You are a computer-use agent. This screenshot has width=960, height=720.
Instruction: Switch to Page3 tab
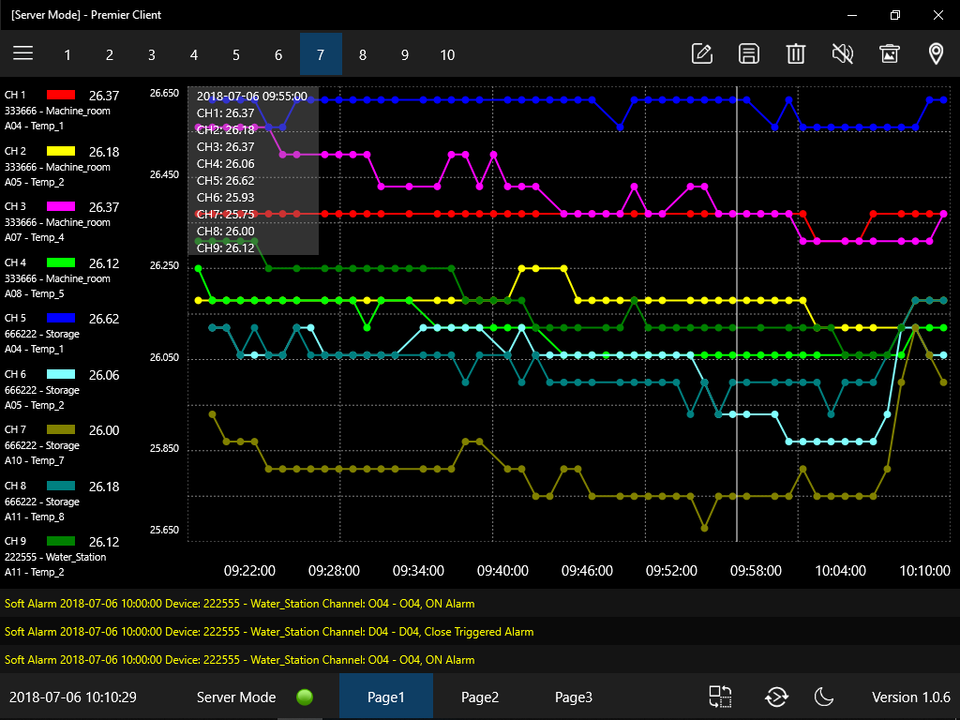tap(573, 697)
